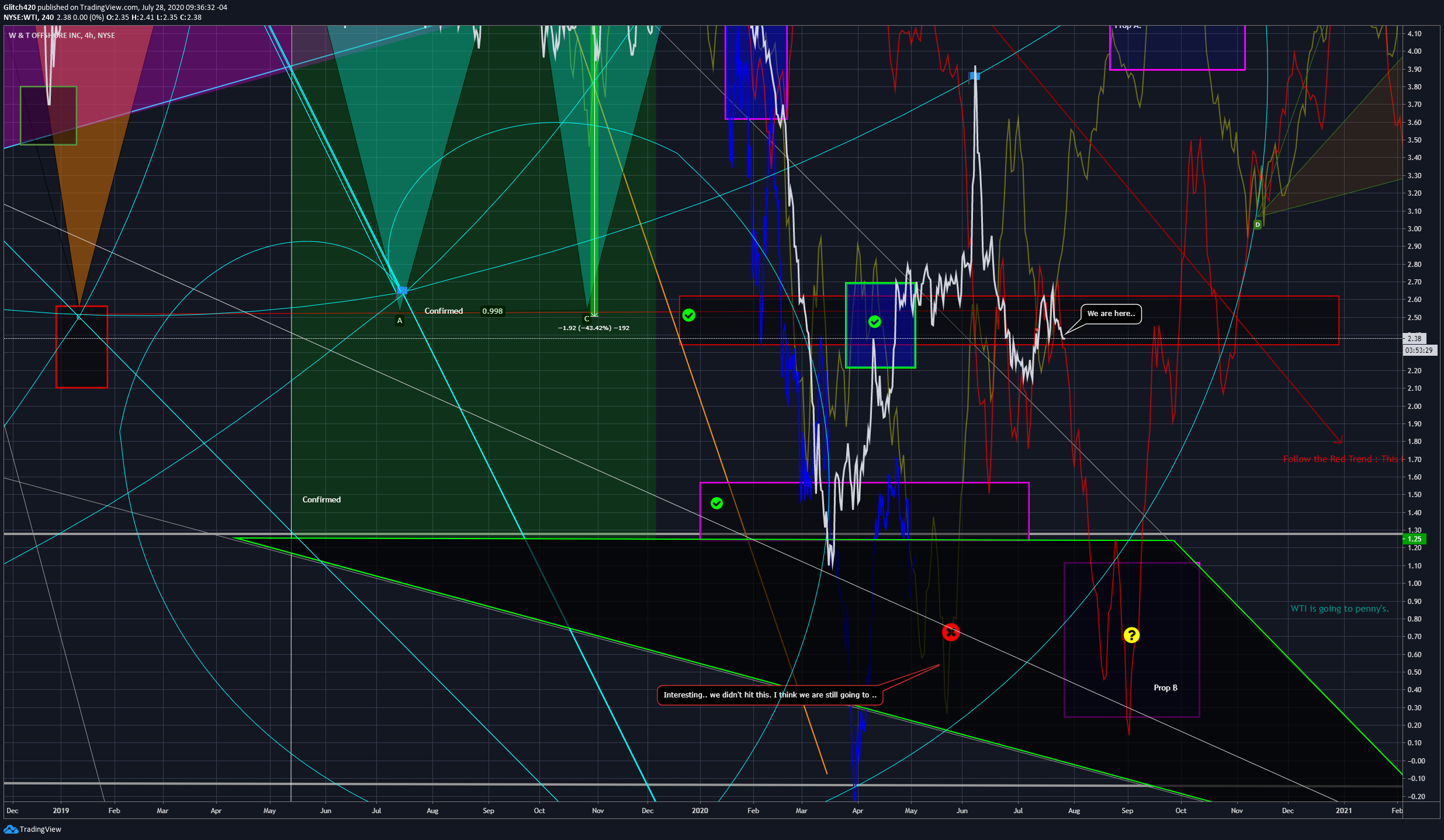This screenshot has width=1444, height=840.
Task: Click the 'We are here..' callout
Action: pos(1110,314)
